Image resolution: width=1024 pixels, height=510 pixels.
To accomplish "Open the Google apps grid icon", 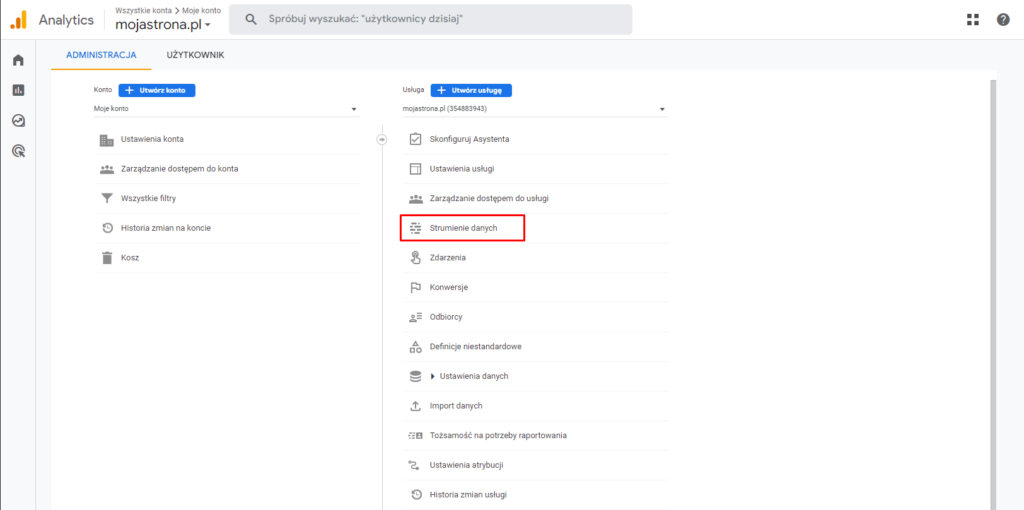I will [x=973, y=19].
